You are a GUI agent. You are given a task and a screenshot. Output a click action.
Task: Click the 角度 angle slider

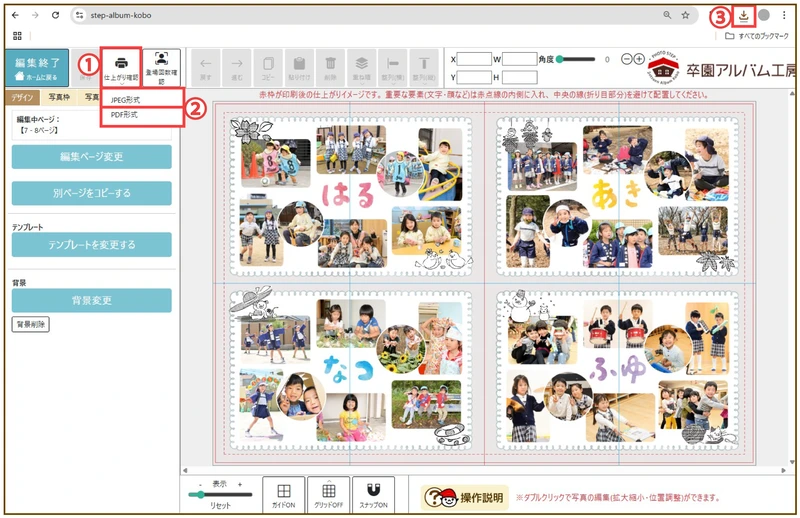point(578,59)
